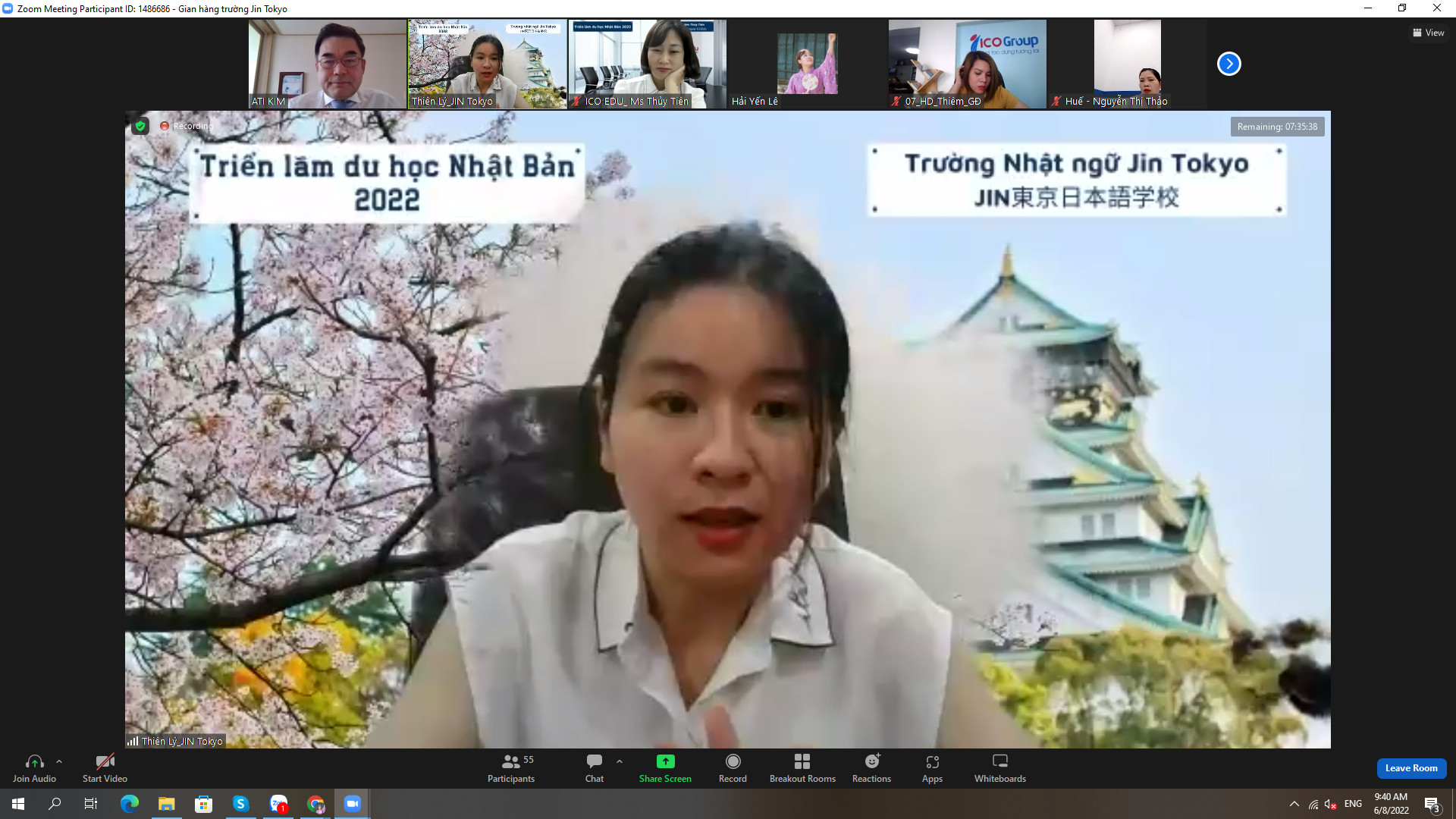Screen dimensions: 1456x819
Task: Open the Chat panel
Action: [x=595, y=768]
